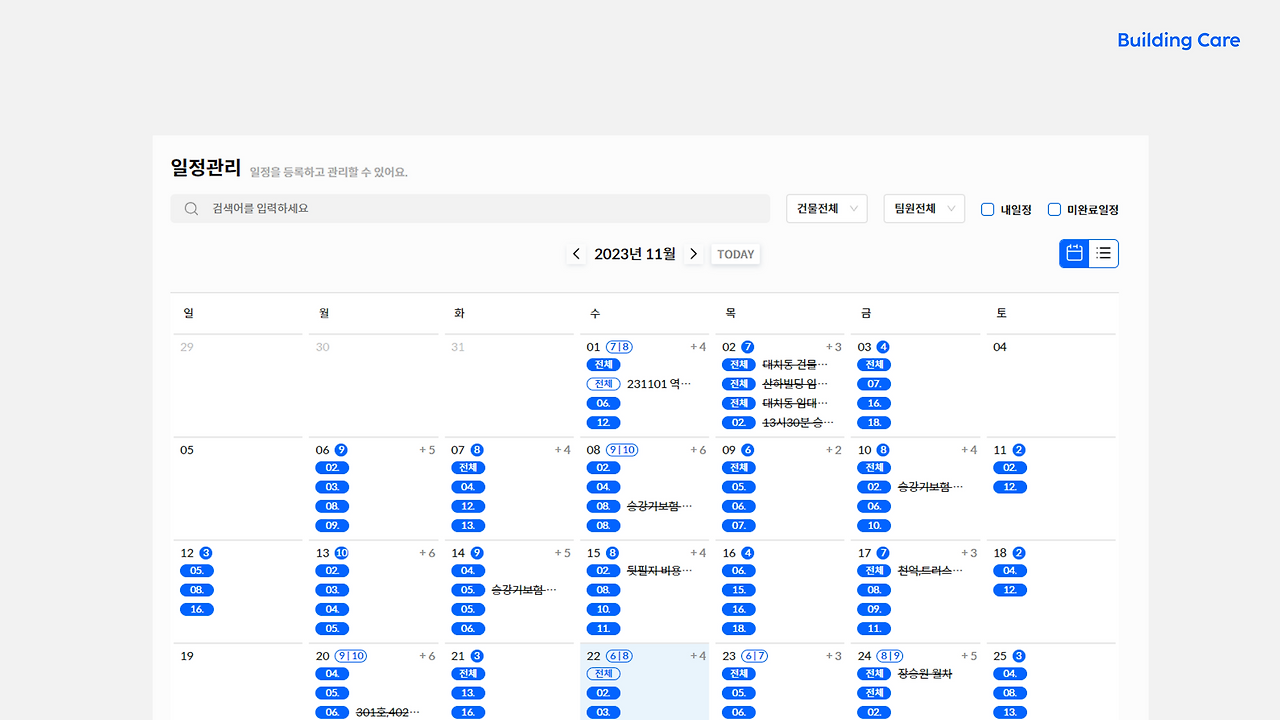Viewport: 1280px width, 720px height.
Task: Switch to list view icon
Action: pyautogui.click(x=1104, y=254)
